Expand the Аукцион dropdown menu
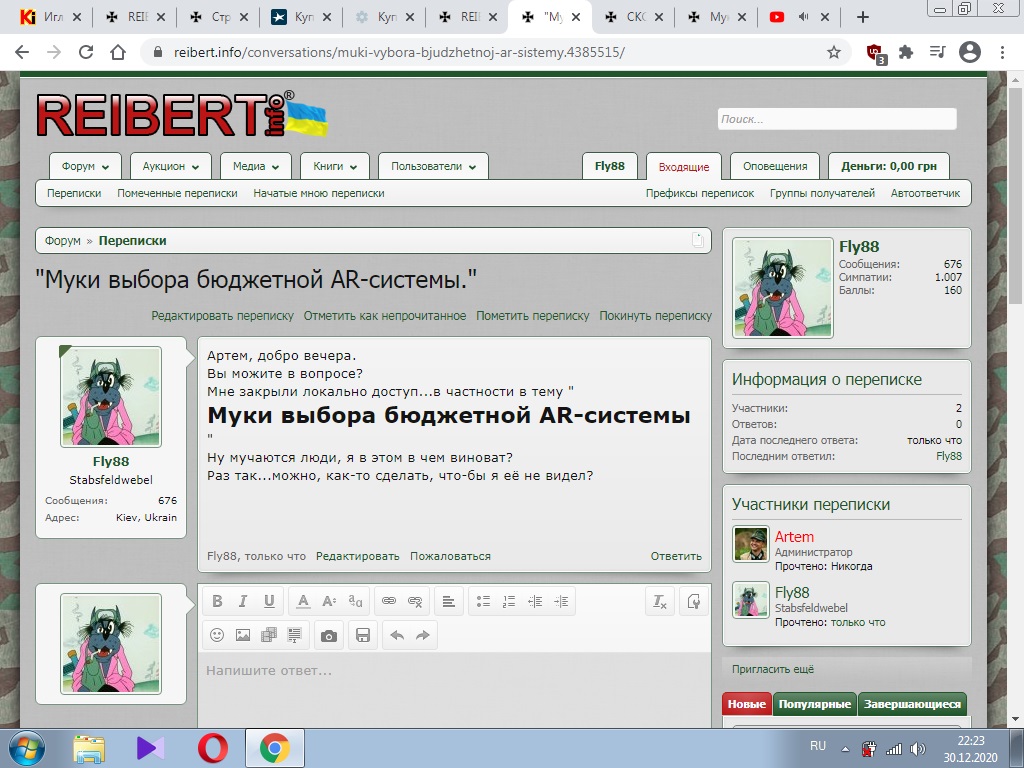1024x768 pixels. point(171,167)
